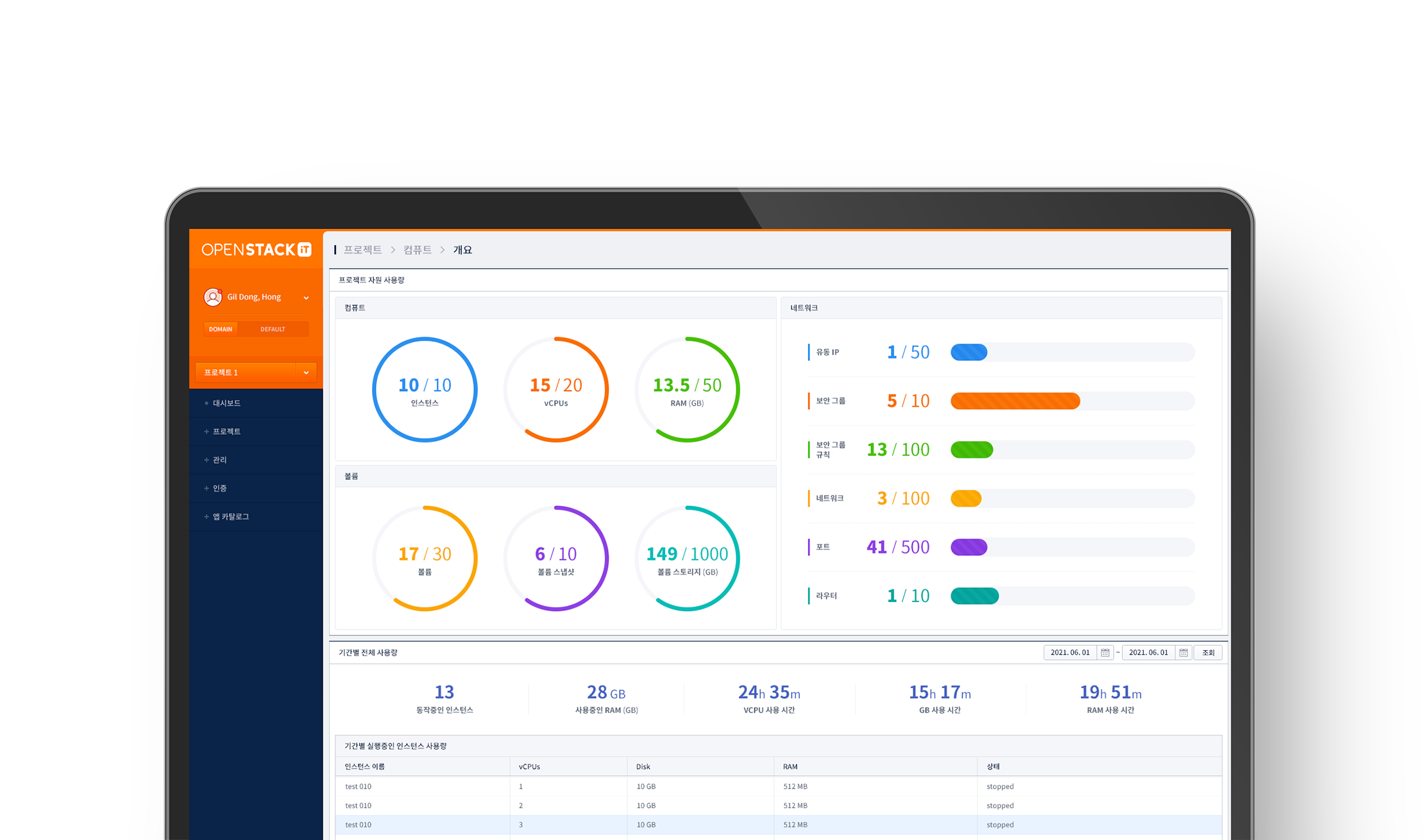
Task: Open the 대시보드 sidebar menu item
Action: pyautogui.click(x=226, y=403)
